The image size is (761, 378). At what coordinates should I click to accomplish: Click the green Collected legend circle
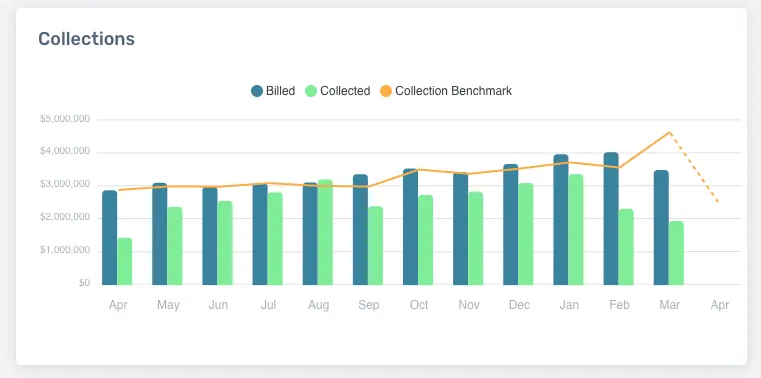click(x=311, y=91)
